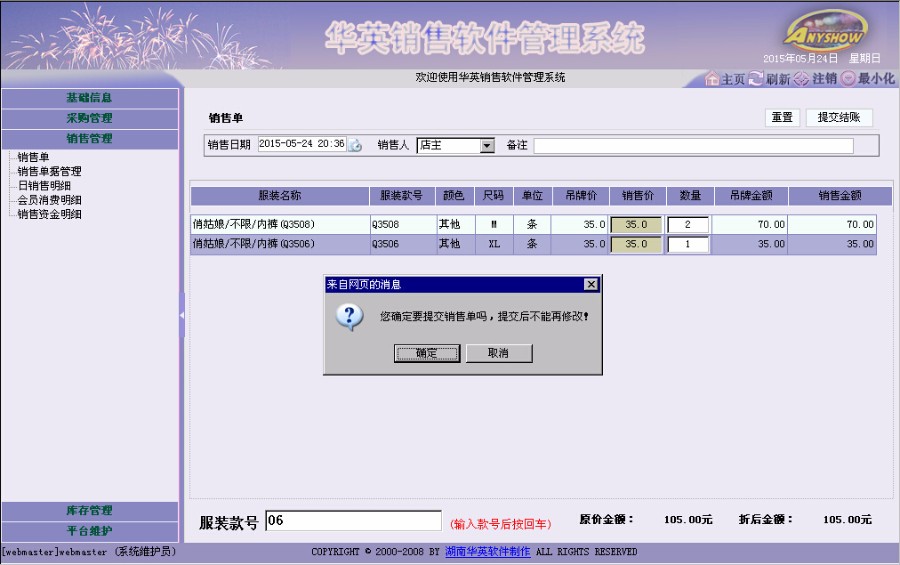Open 销售单据管理 in the sidebar
The image size is (900, 565).
pyautogui.click(x=49, y=171)
